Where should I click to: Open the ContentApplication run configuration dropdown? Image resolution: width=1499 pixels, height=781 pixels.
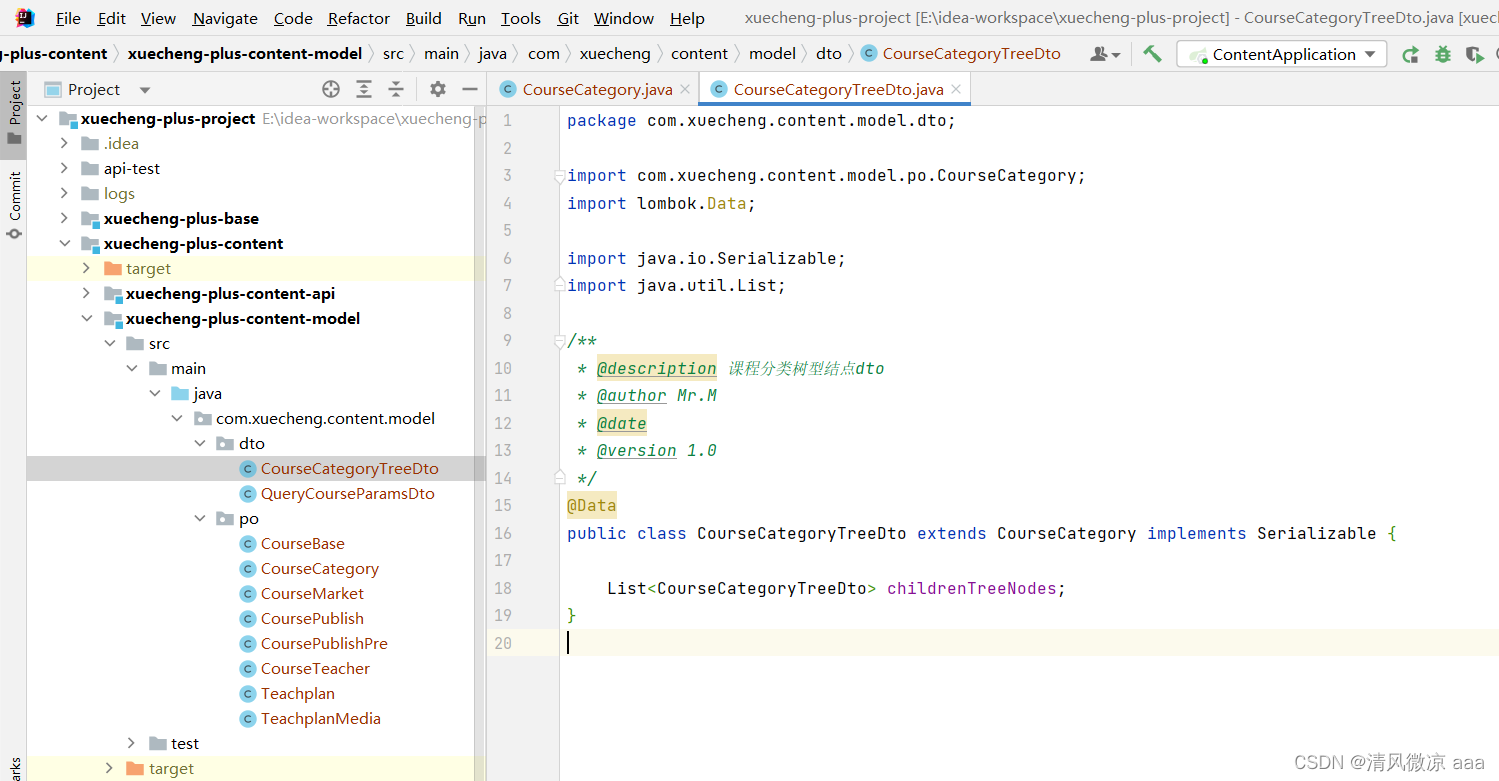pos(1282,54)
